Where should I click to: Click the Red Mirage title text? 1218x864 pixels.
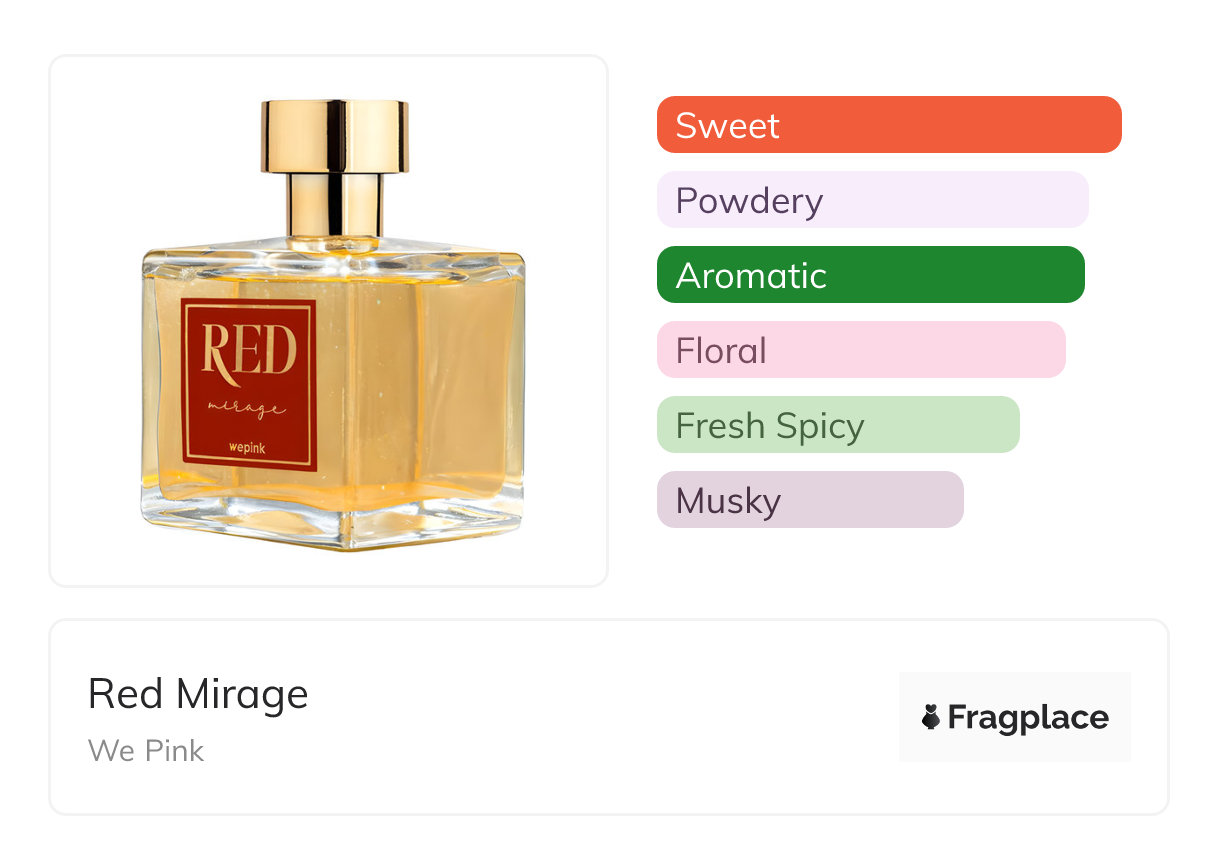pyautogui.click(x=198, y=694)
